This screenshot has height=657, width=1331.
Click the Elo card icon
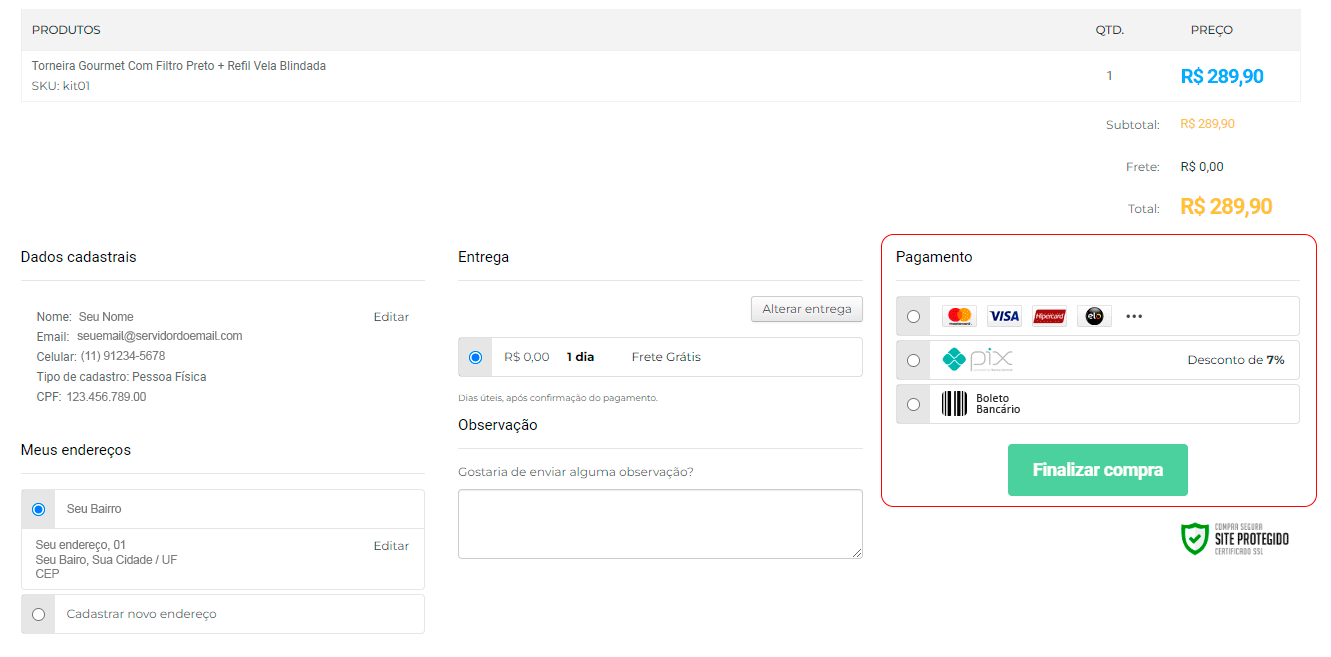tap(1094, 316)
